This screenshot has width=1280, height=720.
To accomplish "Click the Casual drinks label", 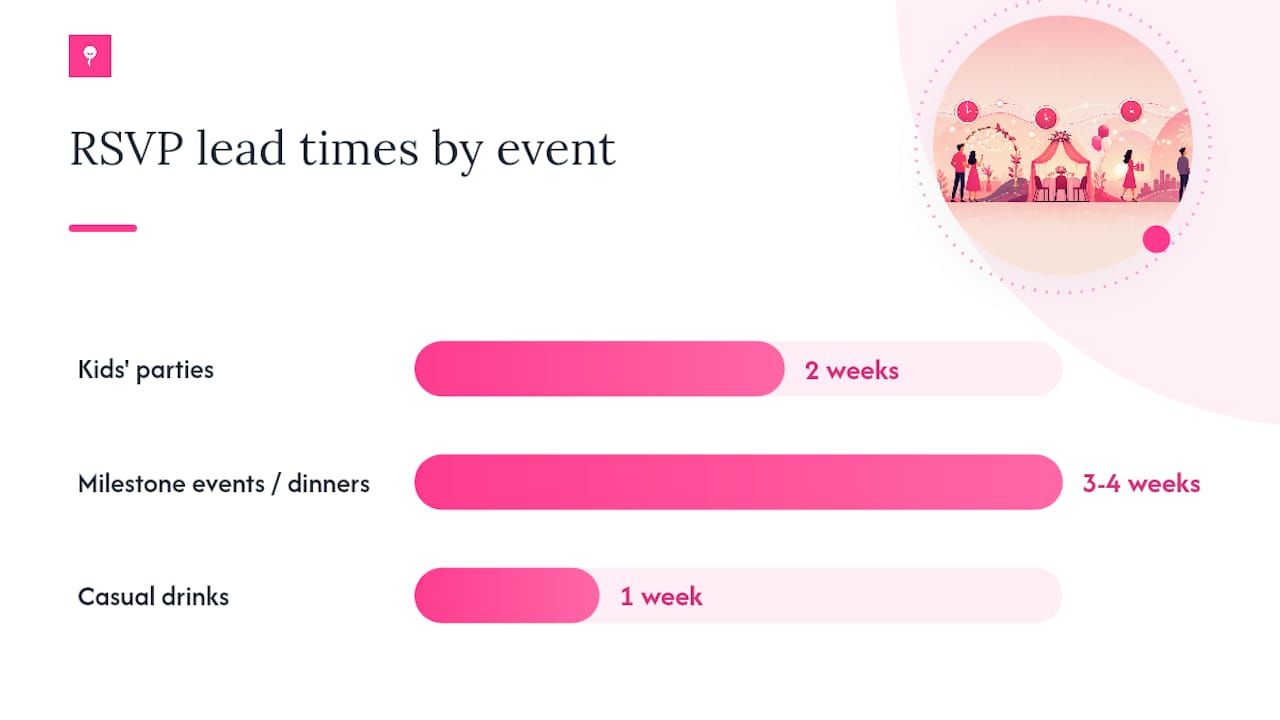I will click(x=153, y=597).
